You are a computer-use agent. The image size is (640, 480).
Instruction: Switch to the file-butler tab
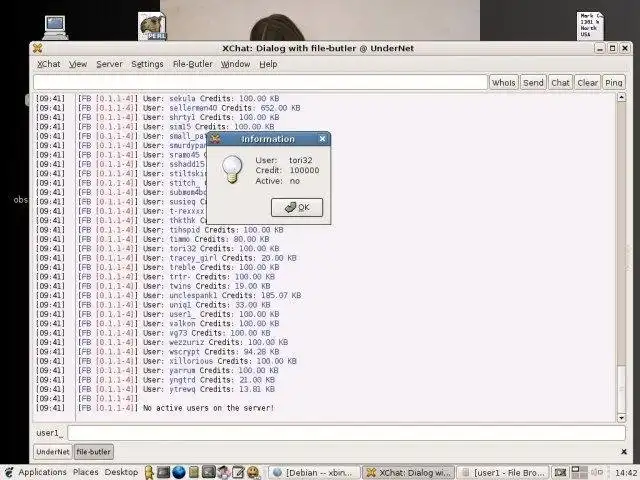[93, 452]
